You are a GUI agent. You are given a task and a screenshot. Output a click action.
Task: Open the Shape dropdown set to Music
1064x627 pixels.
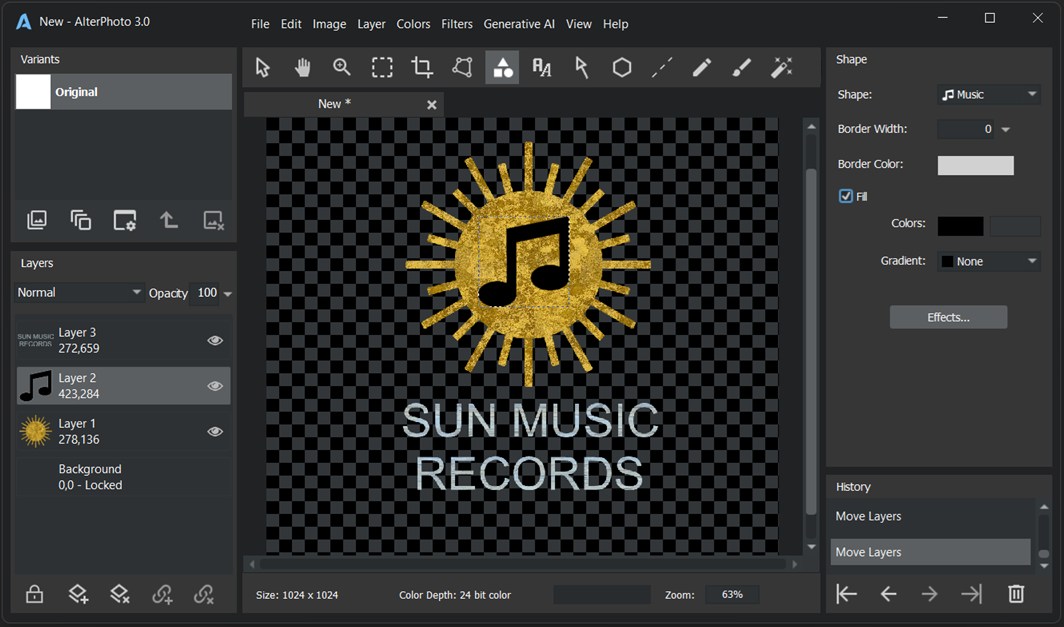988,94
